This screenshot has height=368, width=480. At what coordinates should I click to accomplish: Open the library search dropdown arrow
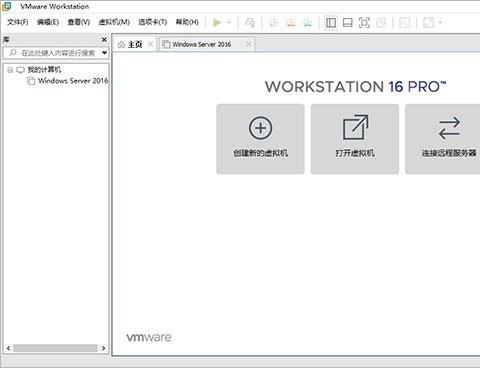point(104,53)
